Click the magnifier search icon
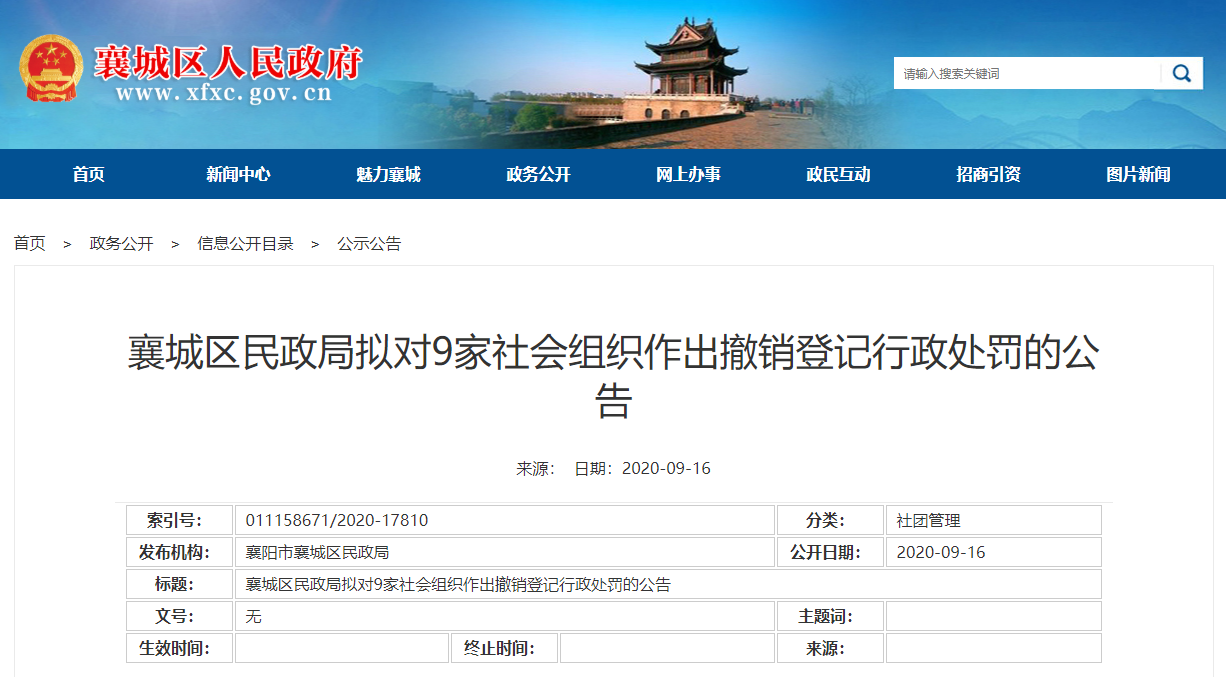 [1182, 73]
